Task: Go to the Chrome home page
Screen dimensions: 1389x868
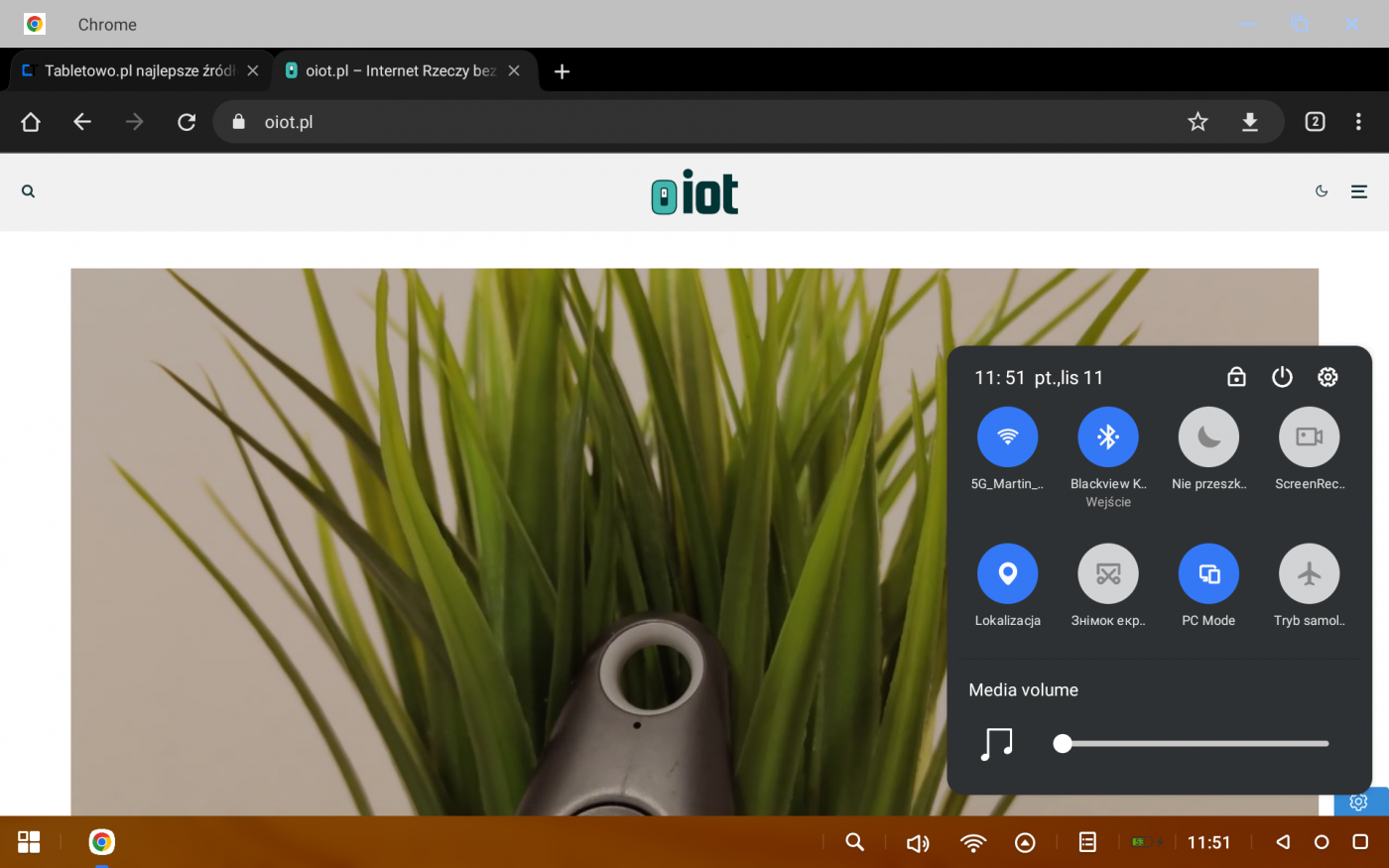Action: [31, 122]
